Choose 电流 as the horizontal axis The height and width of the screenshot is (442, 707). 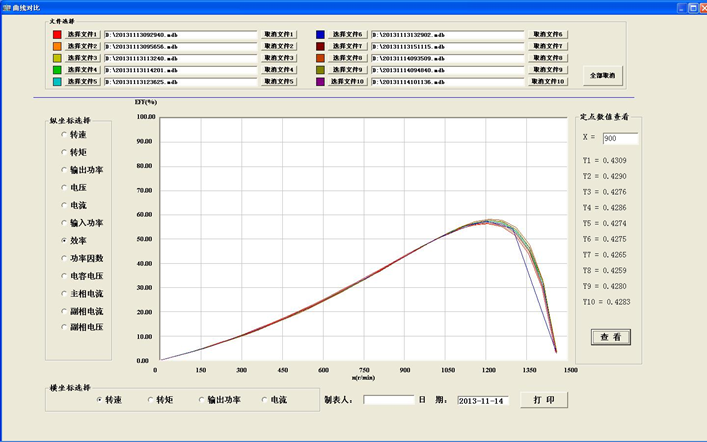(265, 400)
